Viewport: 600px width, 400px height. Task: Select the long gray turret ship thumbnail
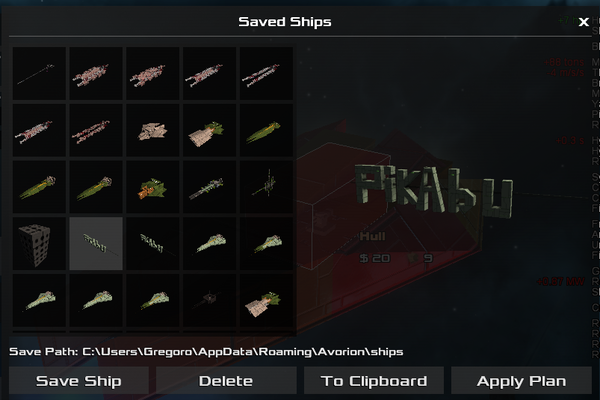tap(209, 187)
